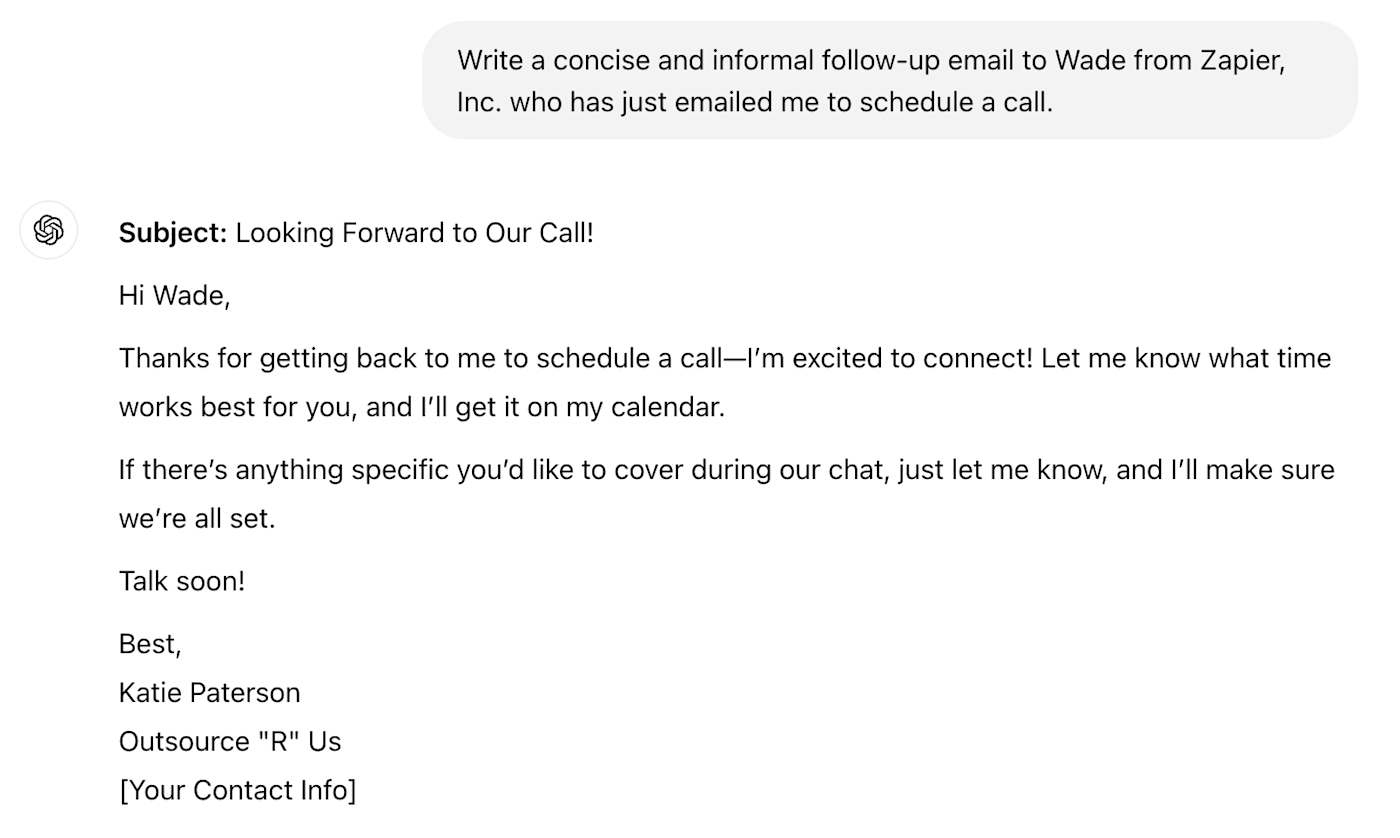Screen dimensions: 1400x838
Task: Click the subject line Looking Forward to Our Call
Action: point(414,233)
